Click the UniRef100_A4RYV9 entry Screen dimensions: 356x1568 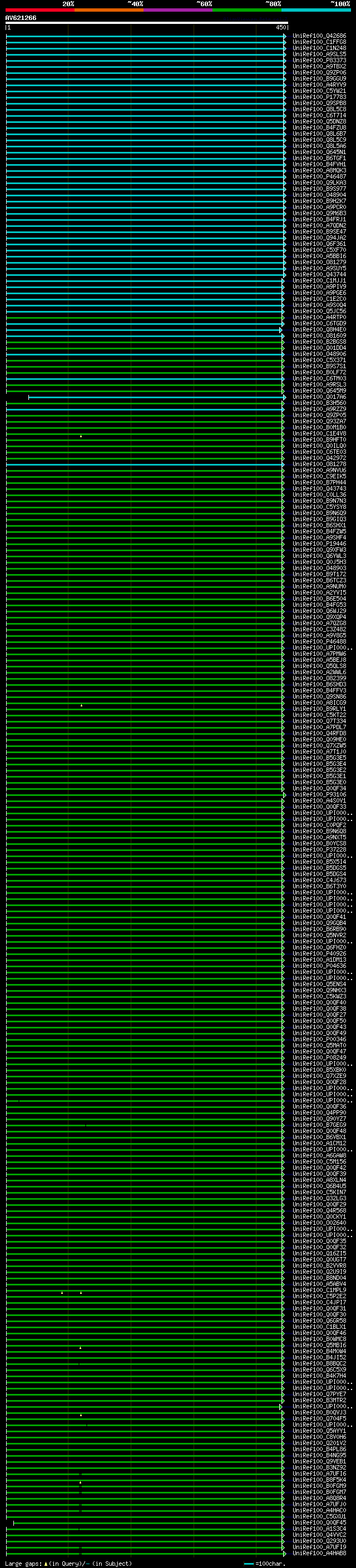pos(319,85)
